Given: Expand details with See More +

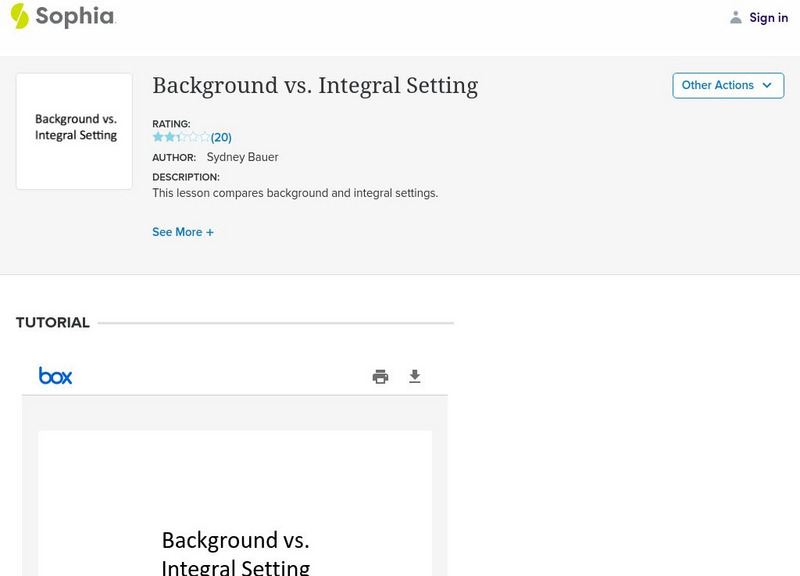Looking at the screenshot, I should [183, 232].
